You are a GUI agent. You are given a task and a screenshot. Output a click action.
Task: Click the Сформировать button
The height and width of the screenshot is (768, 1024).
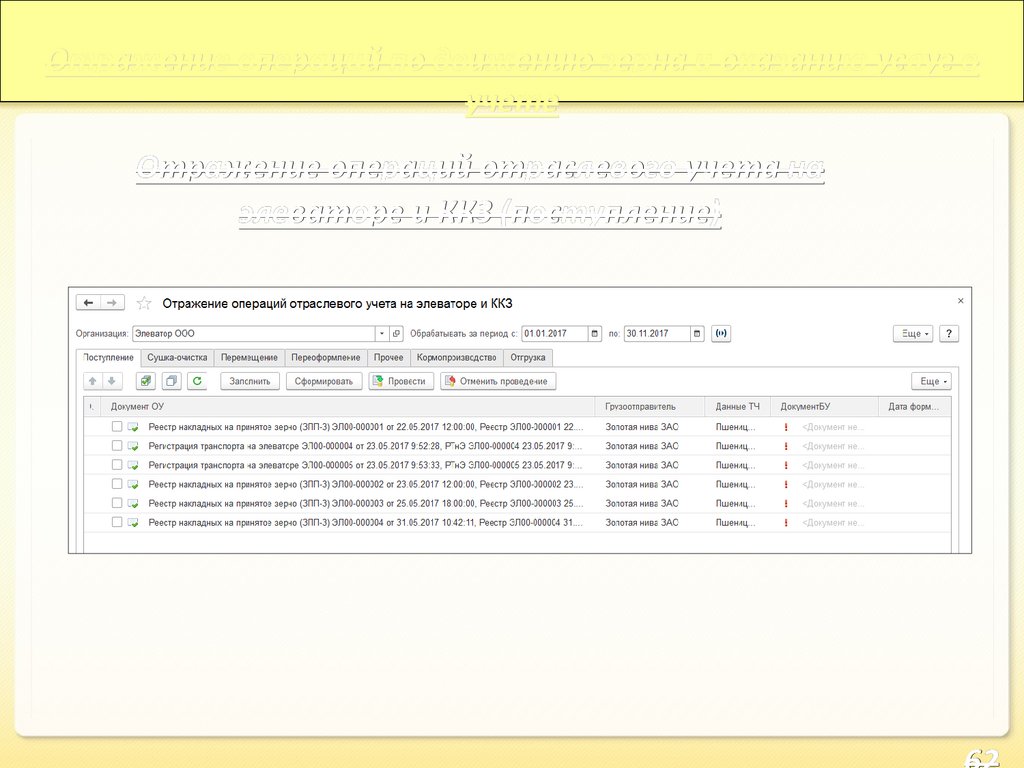coord(324,381)
